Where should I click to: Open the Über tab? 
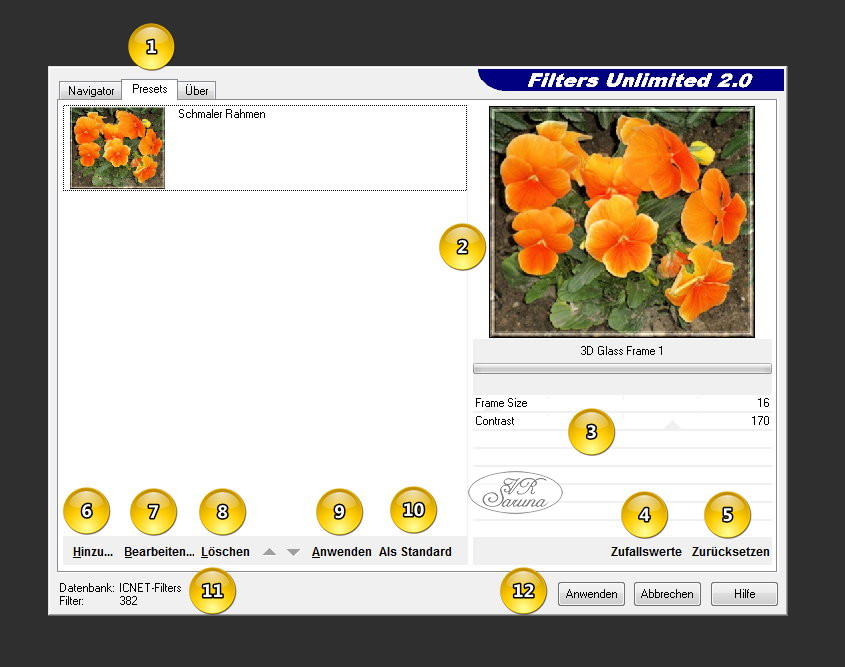[x=196, y=91]
